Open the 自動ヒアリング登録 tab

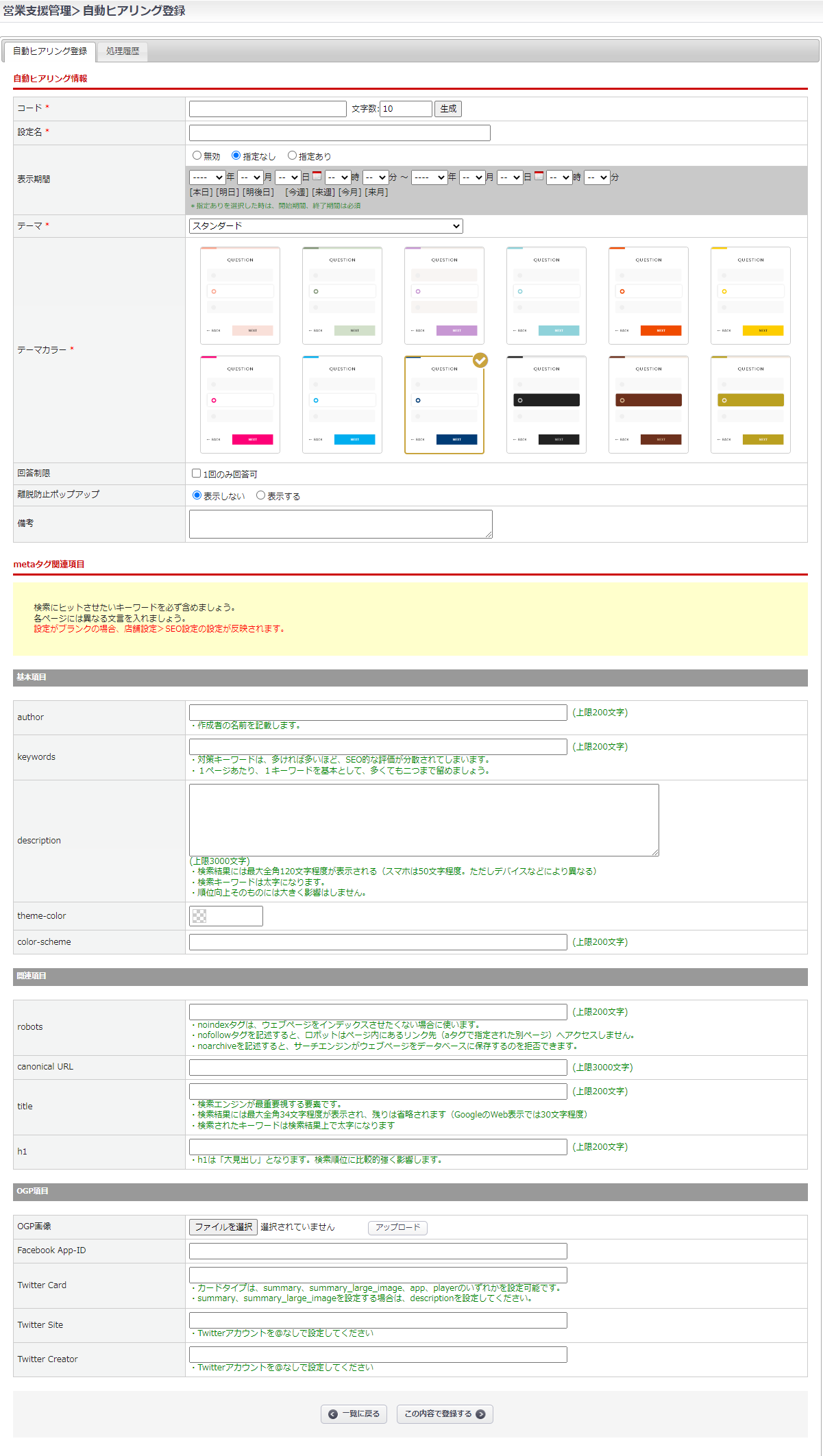(50, 51)
